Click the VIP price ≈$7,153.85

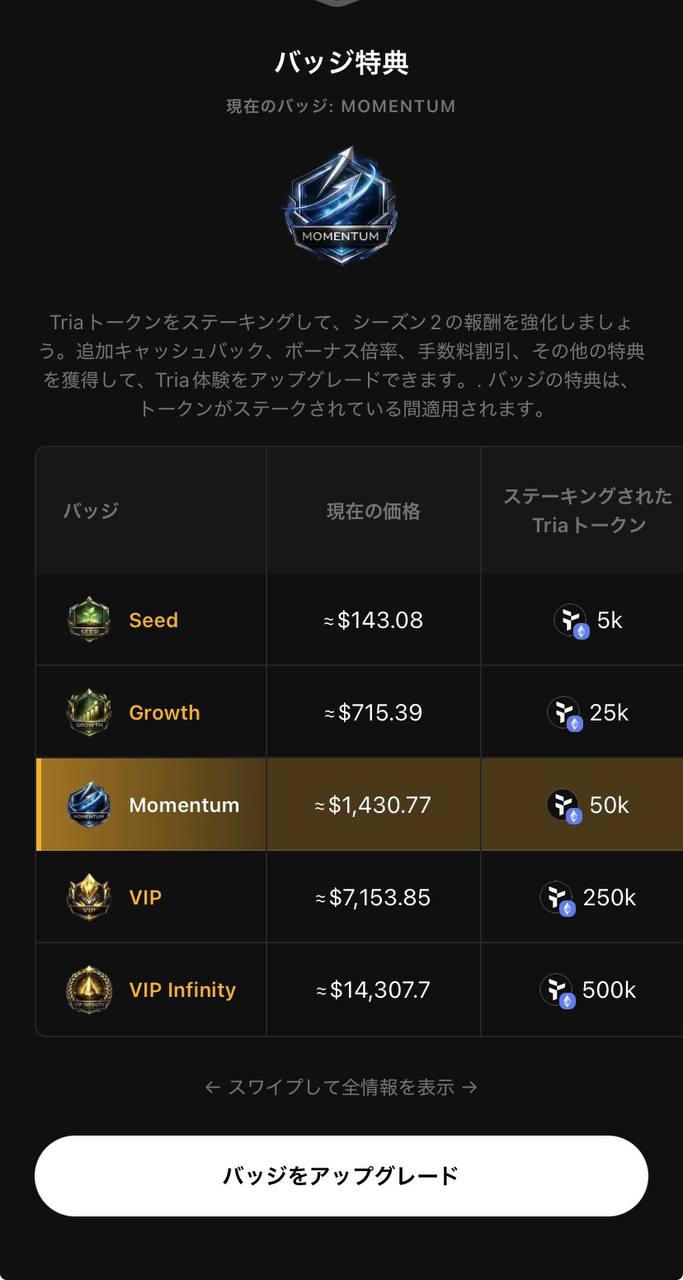373,897
